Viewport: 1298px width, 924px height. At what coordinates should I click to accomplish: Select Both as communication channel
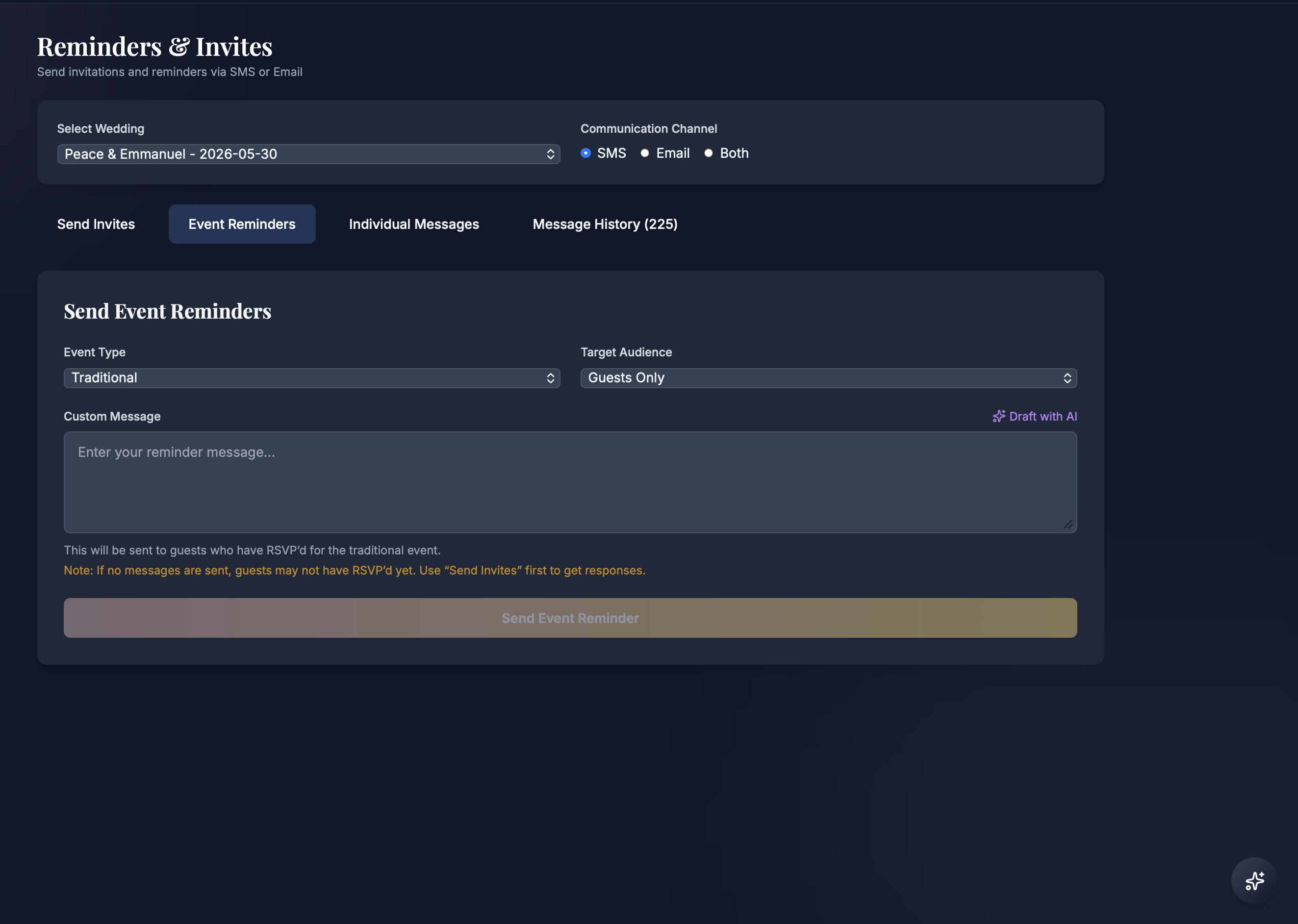709,153
